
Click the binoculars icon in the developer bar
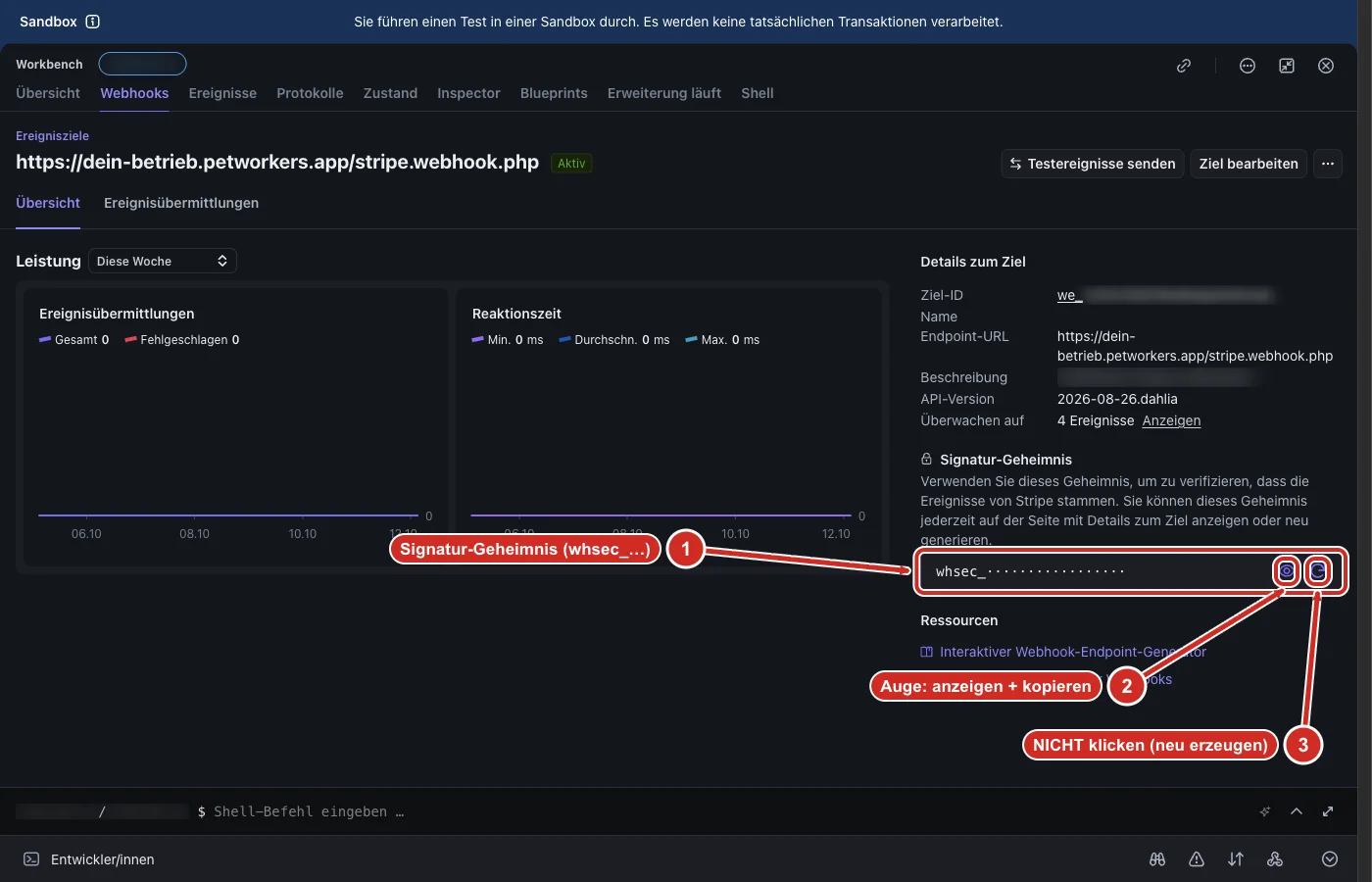click(x=1157, y=859)
